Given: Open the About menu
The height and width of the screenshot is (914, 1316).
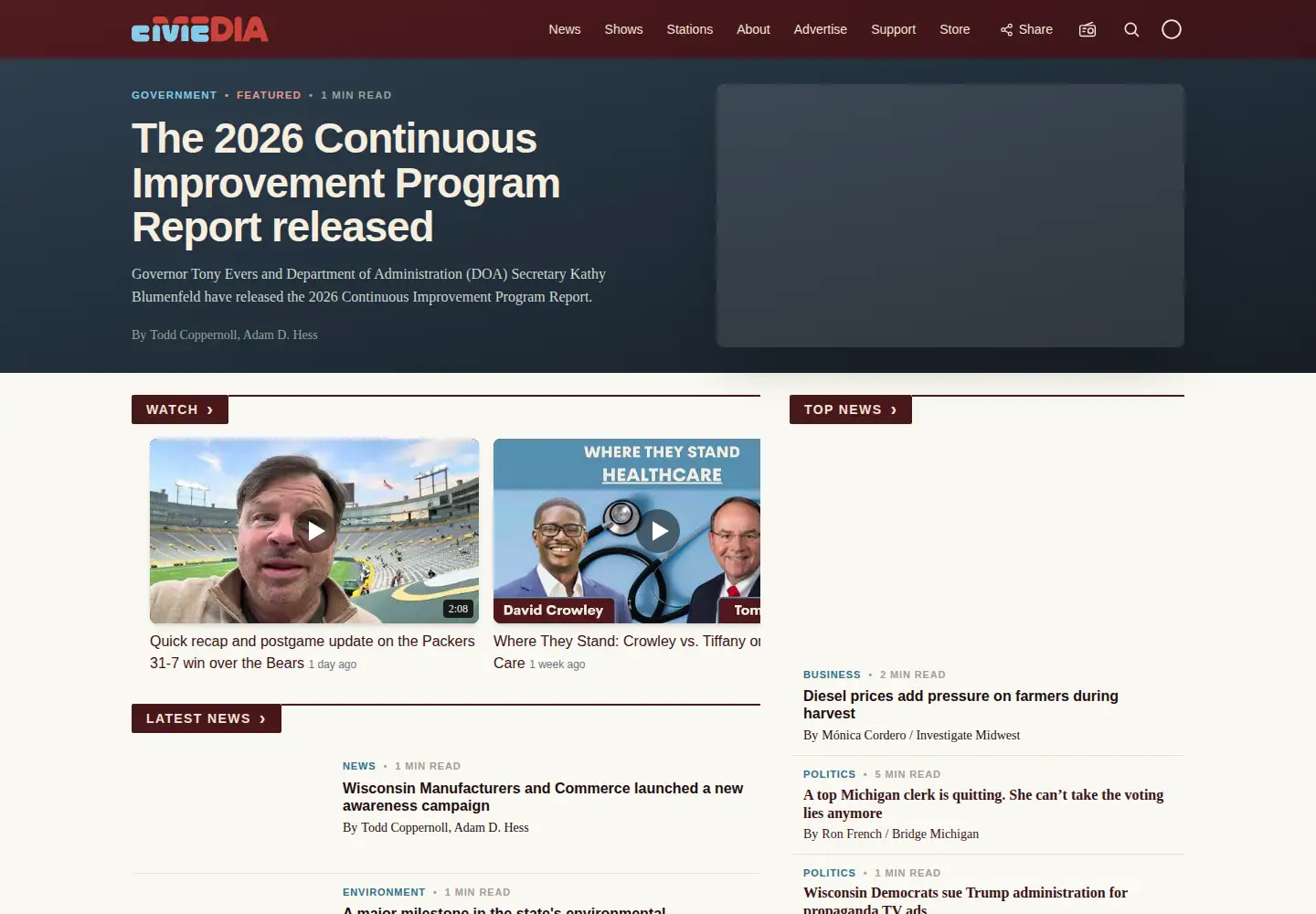Looking at the screenshot, I should pyautogui.click(x=753, y=29).
